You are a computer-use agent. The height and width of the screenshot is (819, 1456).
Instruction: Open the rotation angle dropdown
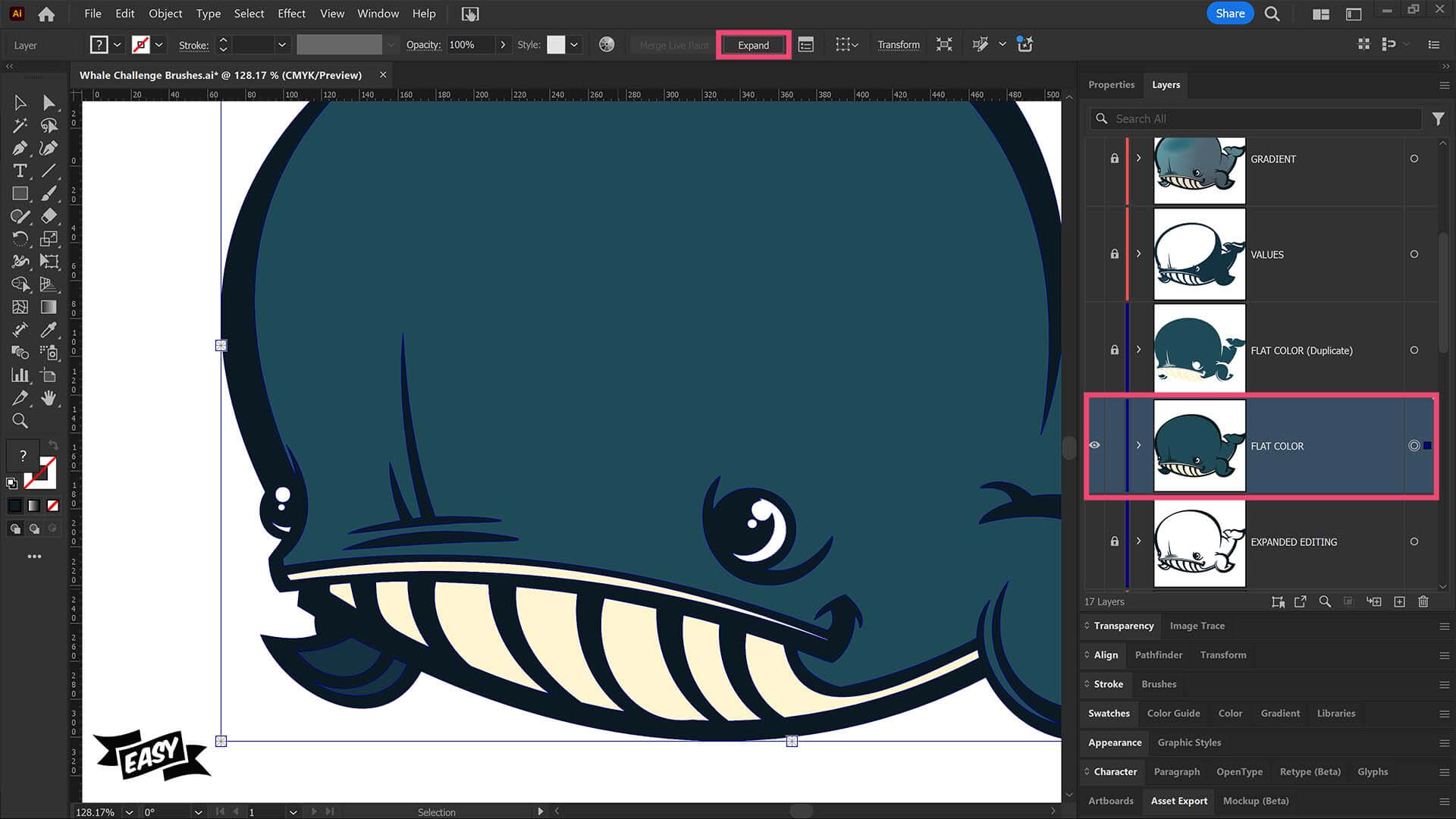[198, 811]
